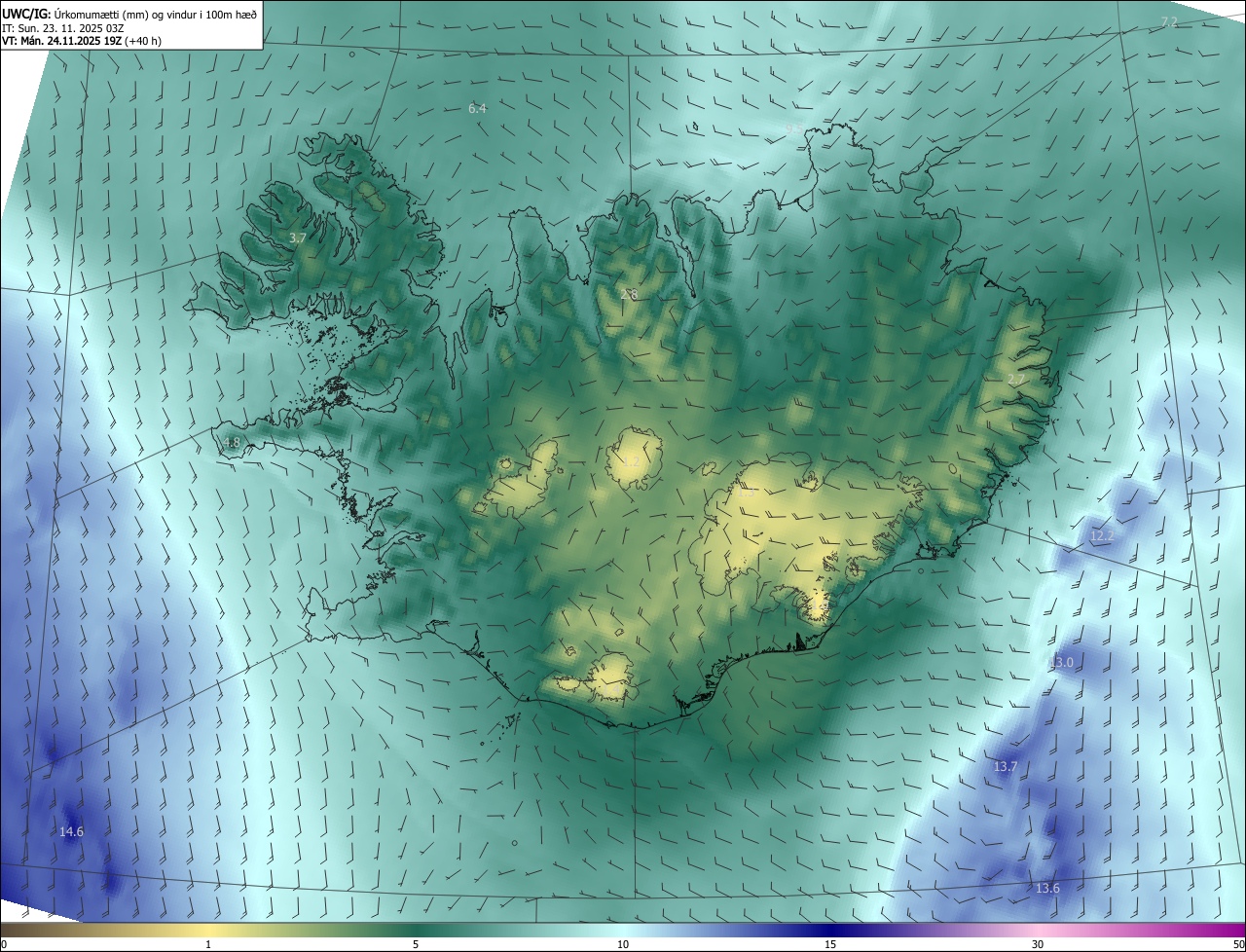1246x952 pixels.
Task: Click the "13.6" value label on the map
Action: tap(1047, 889)
